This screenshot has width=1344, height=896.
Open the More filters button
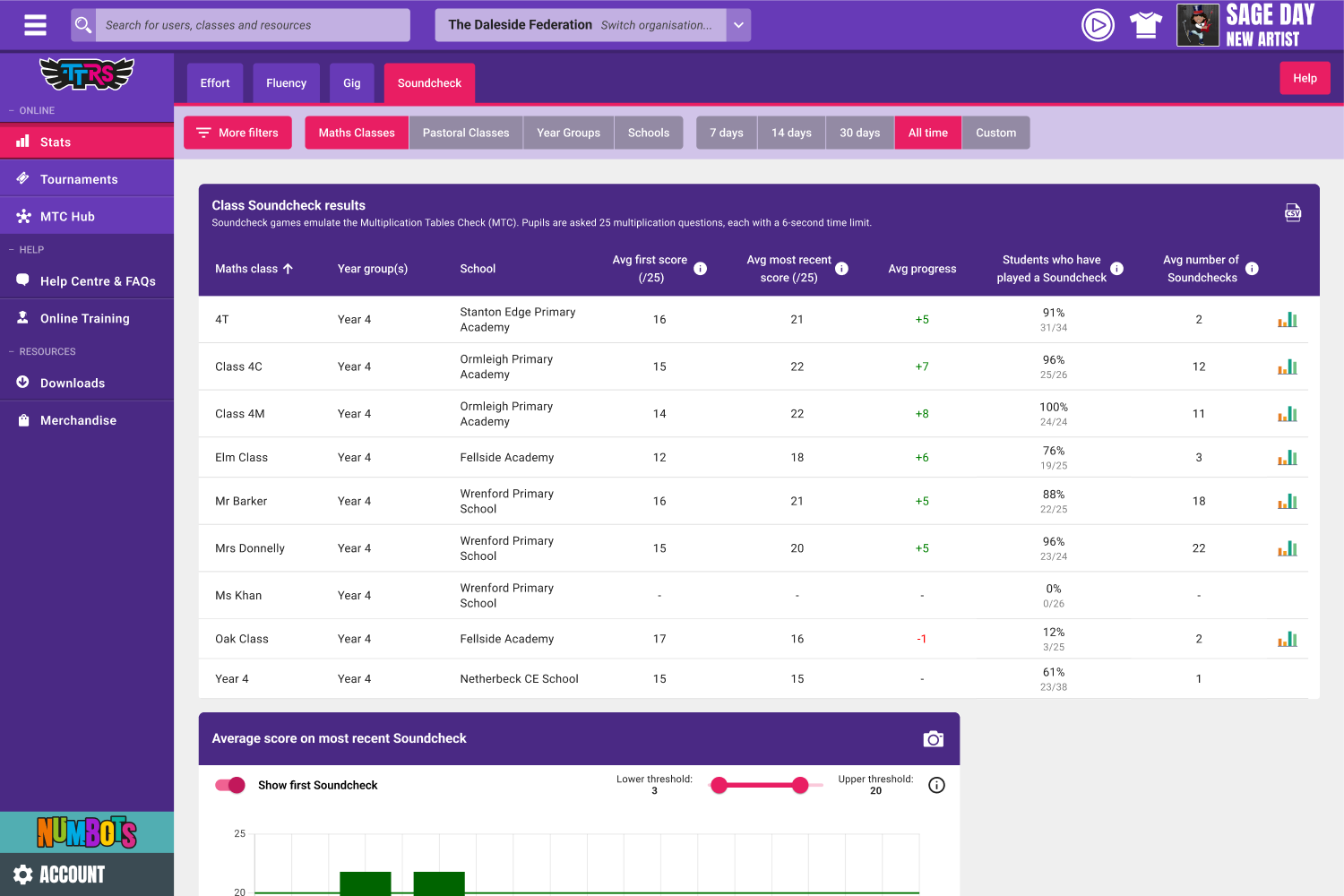click(237, 133)
